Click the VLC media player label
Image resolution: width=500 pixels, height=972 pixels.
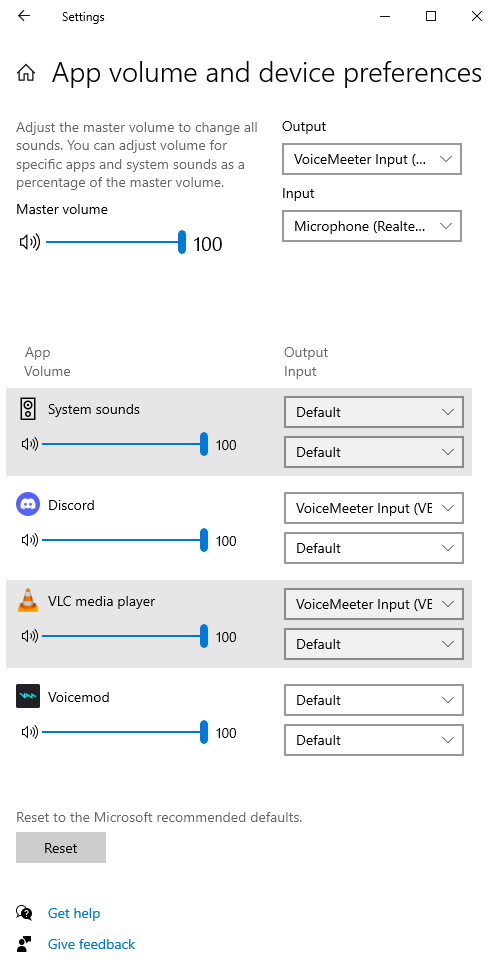tap(102, 601)
